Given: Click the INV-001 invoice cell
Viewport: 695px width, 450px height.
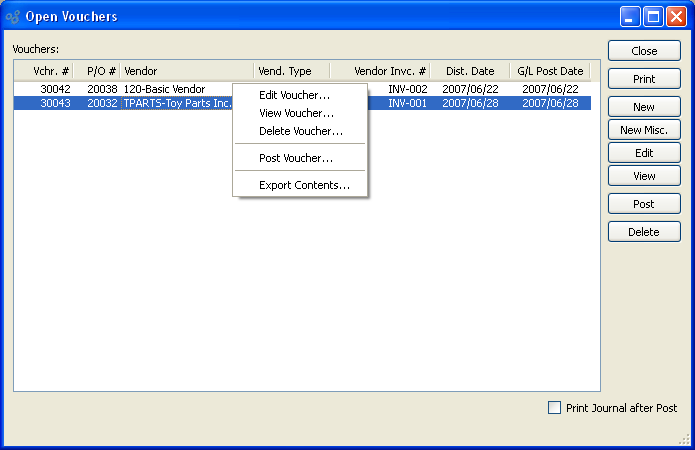Looking at the screenshot, I should pyautogui.click(x=407, y=103).
